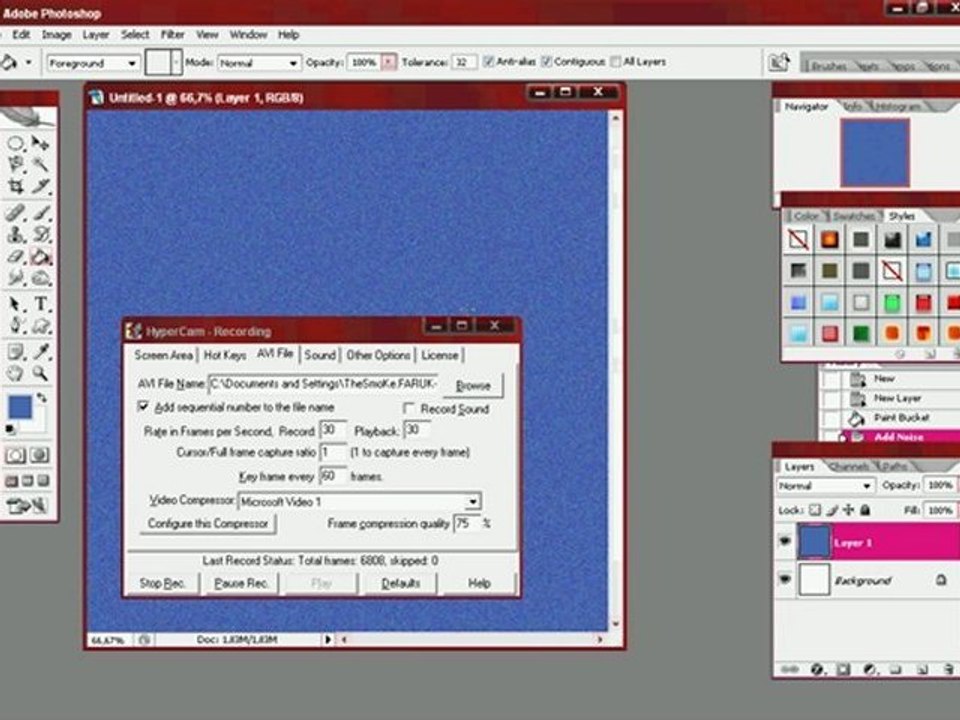Viewport: 960px width, 720px height.
Task: Open the pattern picker dropdown arrow
Action: point(176,62)
